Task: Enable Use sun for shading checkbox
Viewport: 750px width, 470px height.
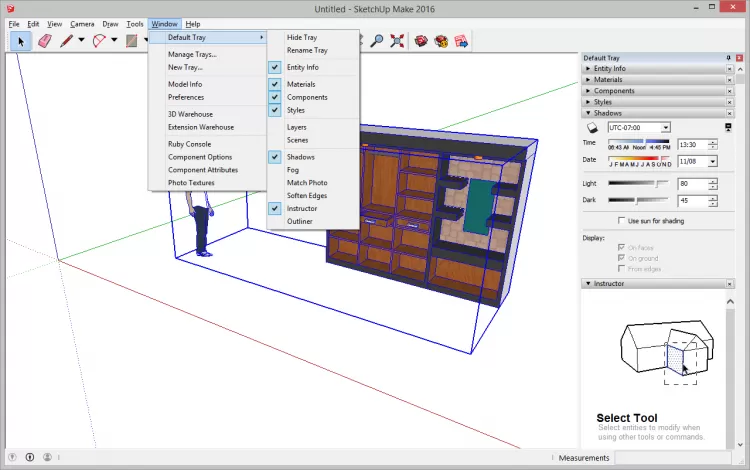Action: 623,220
